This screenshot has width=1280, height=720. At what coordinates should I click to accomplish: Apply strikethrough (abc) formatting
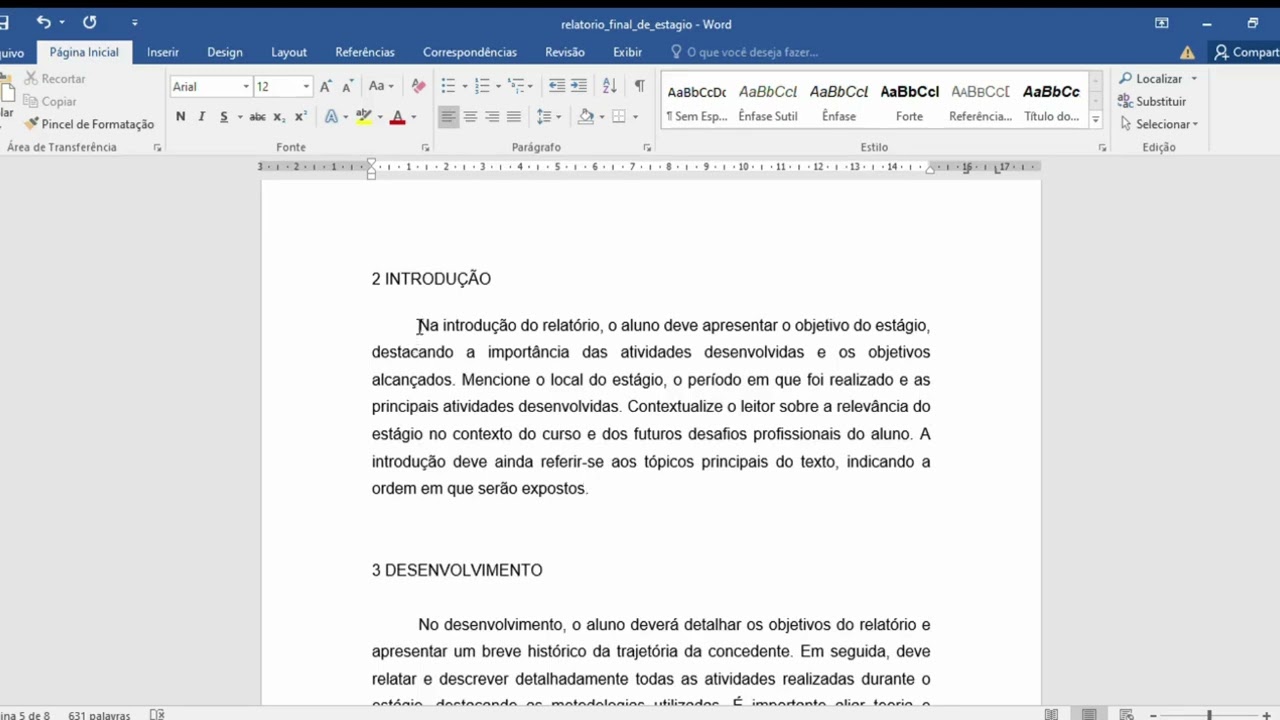(257, 117)
